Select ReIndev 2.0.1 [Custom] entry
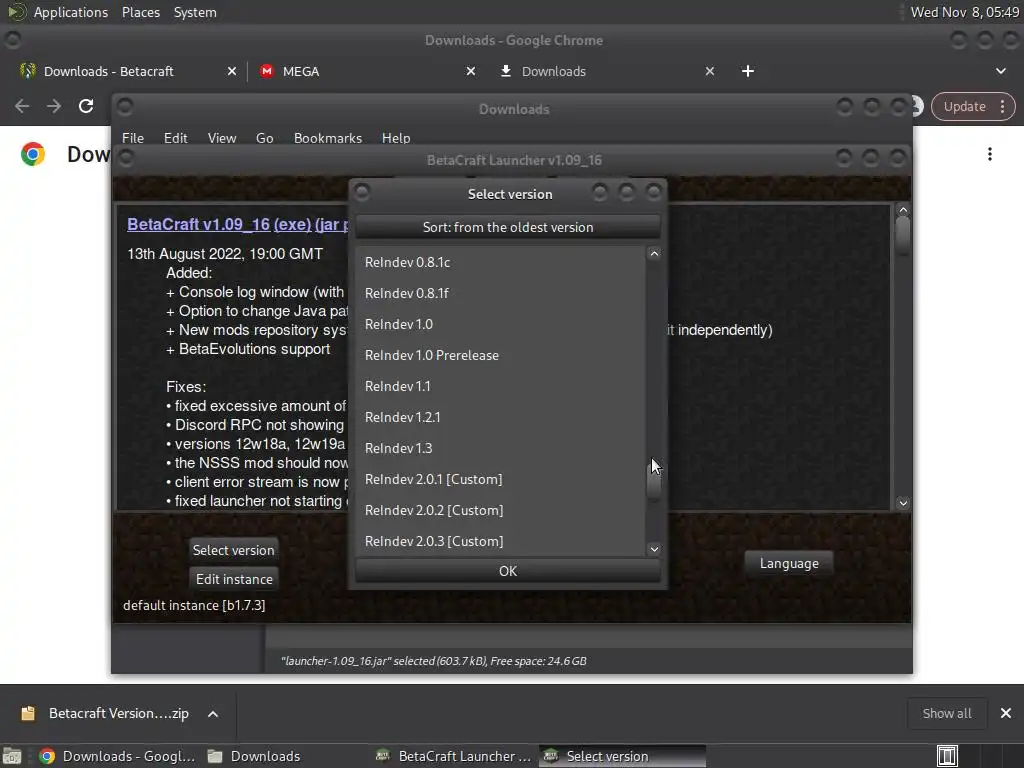Image resolution: width=1024 pixels, height=768 pixels. coord(500,479)
